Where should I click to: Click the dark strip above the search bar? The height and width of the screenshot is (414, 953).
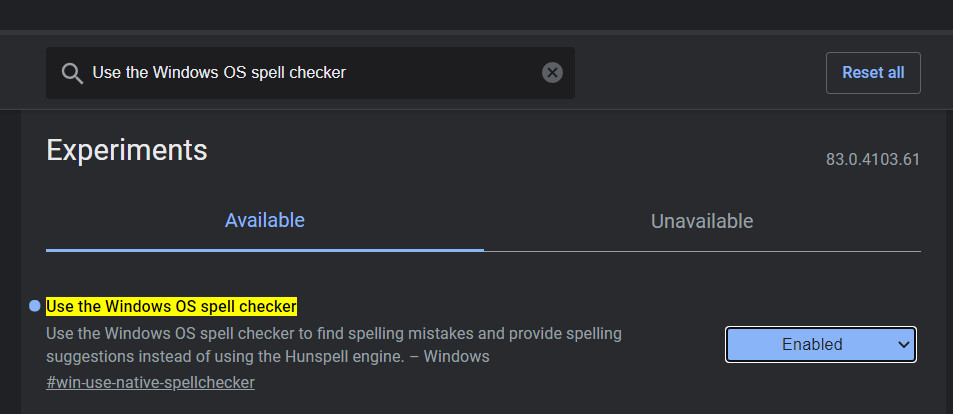[x=476, y=15]
